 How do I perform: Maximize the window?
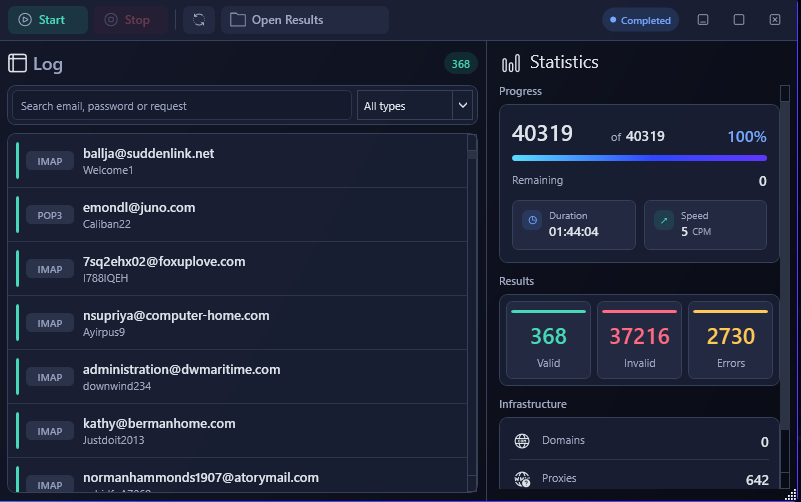point(739,20)
